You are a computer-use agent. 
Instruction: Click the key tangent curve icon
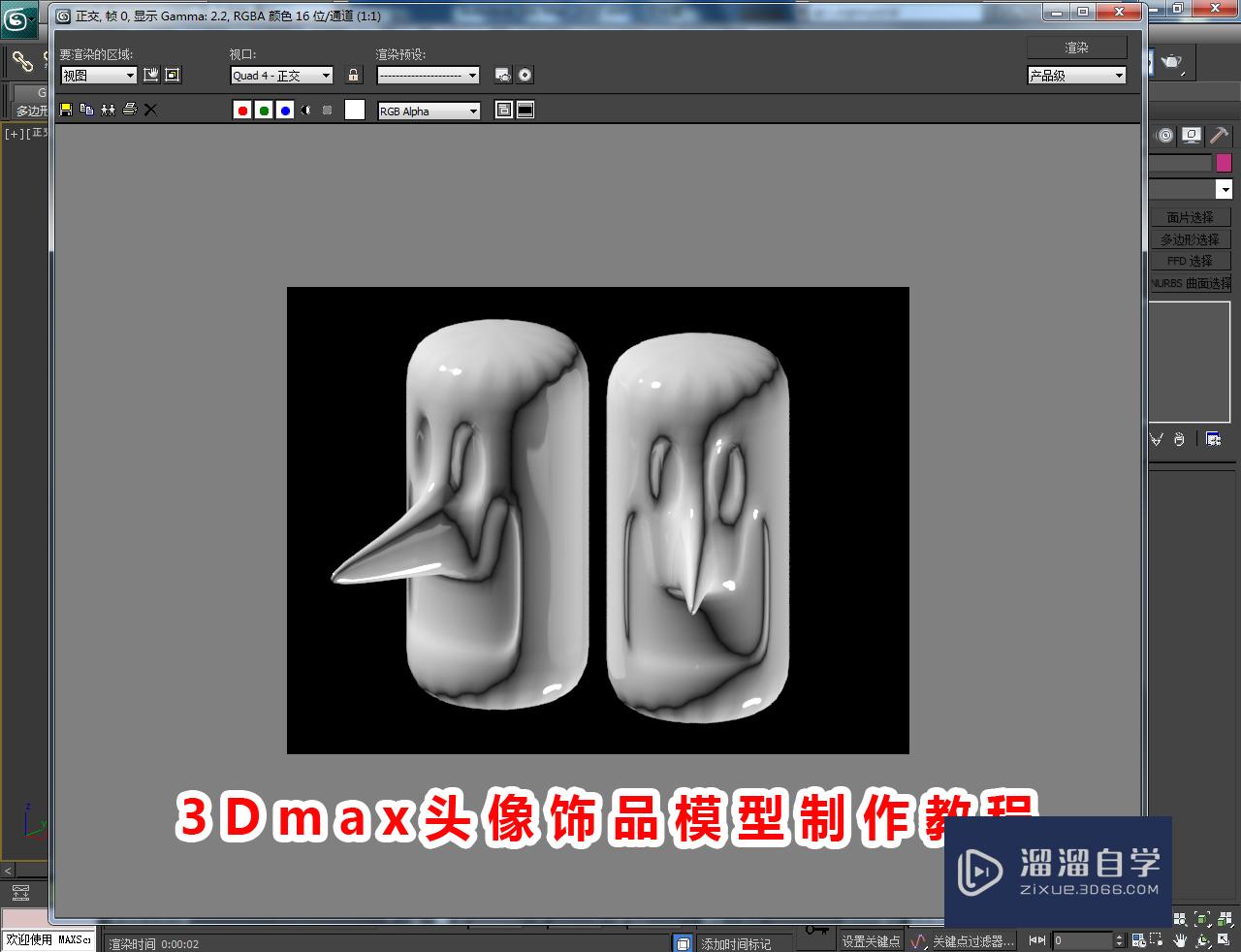[x=918, y=941]
